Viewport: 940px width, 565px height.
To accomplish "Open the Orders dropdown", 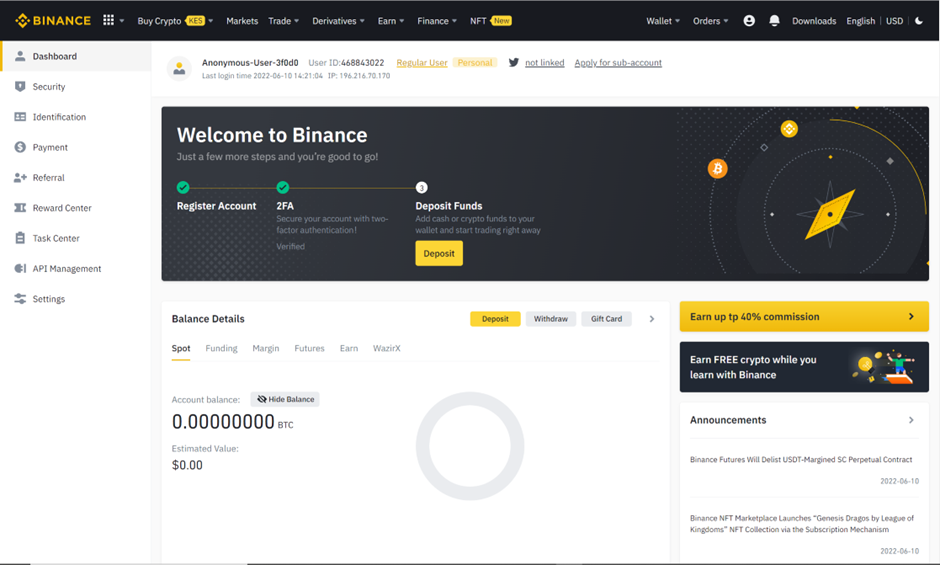I will point(710,21).
